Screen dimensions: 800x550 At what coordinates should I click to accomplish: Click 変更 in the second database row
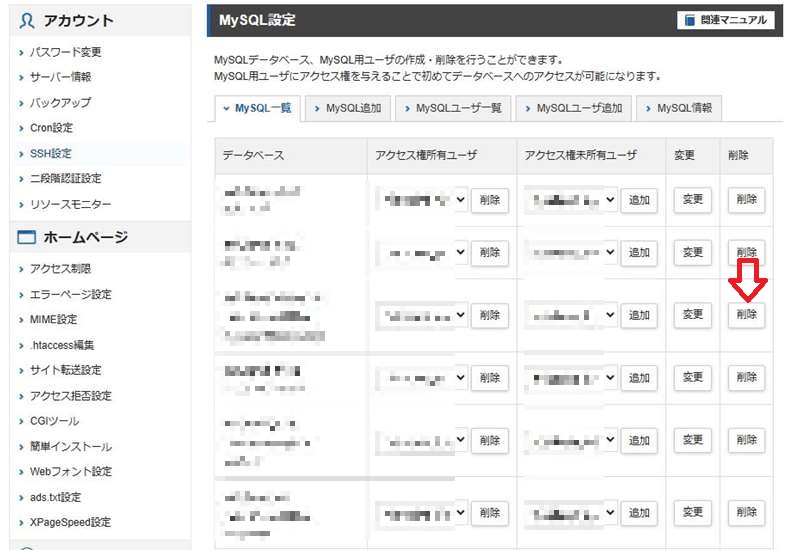click(x=693, y=252)
